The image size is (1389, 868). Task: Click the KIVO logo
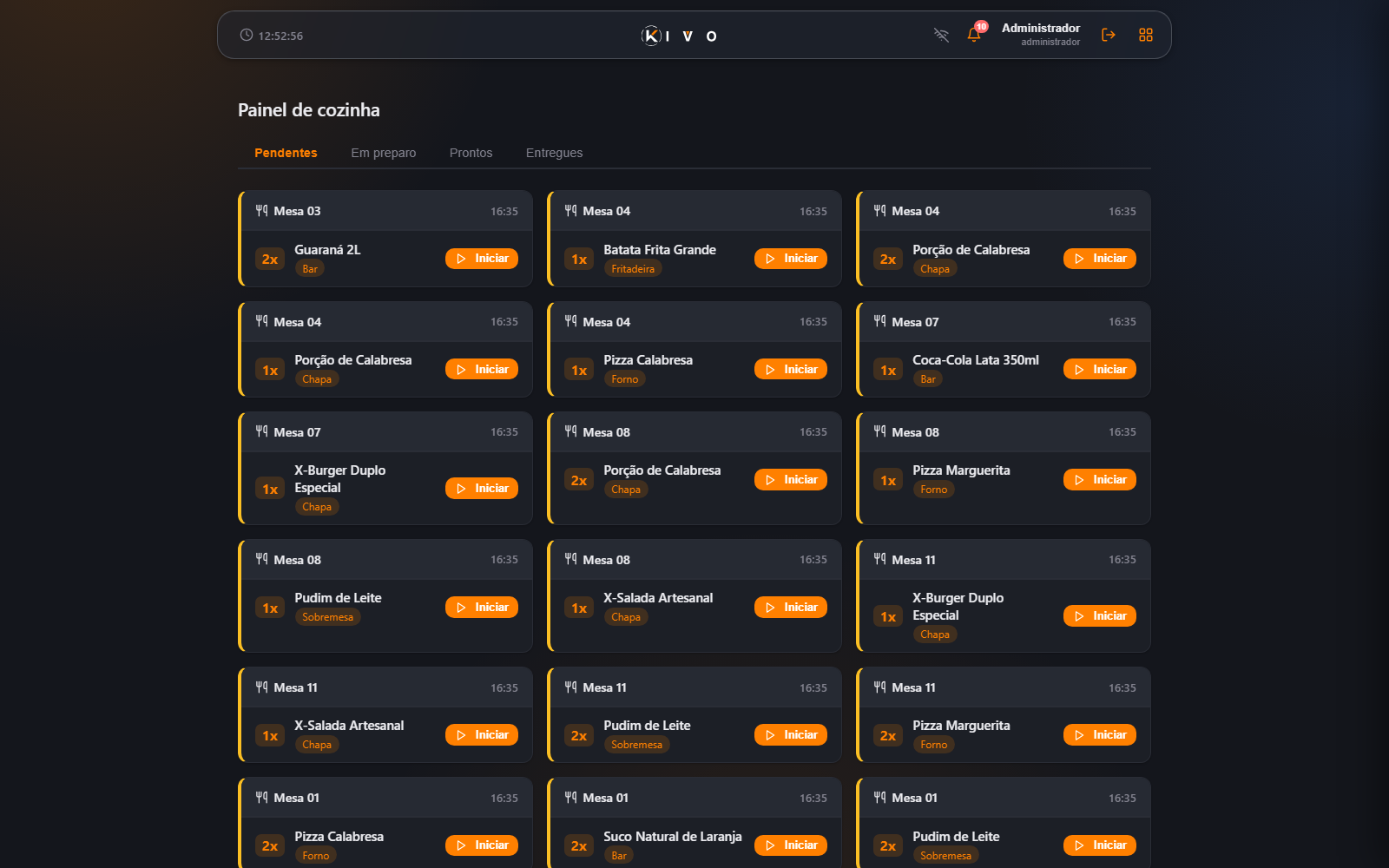[679, 36]
